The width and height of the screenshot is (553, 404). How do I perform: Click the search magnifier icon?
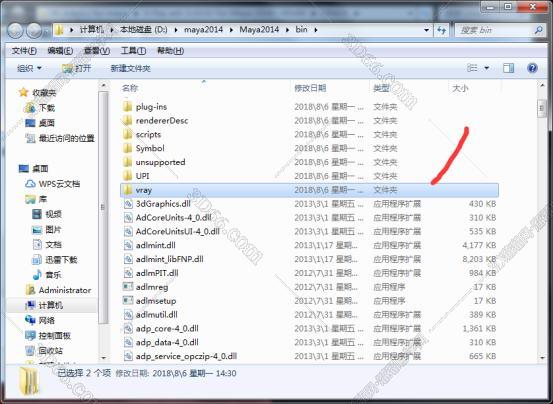pyautogui.click(x=538, y=30)
